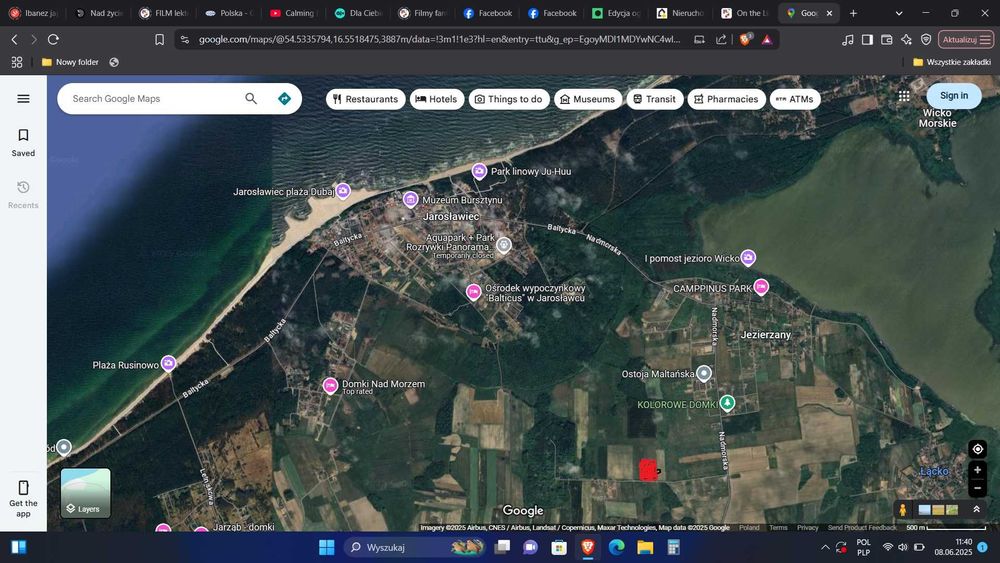
Task: Select the Transit chip
Action: (x=655, y=99)
